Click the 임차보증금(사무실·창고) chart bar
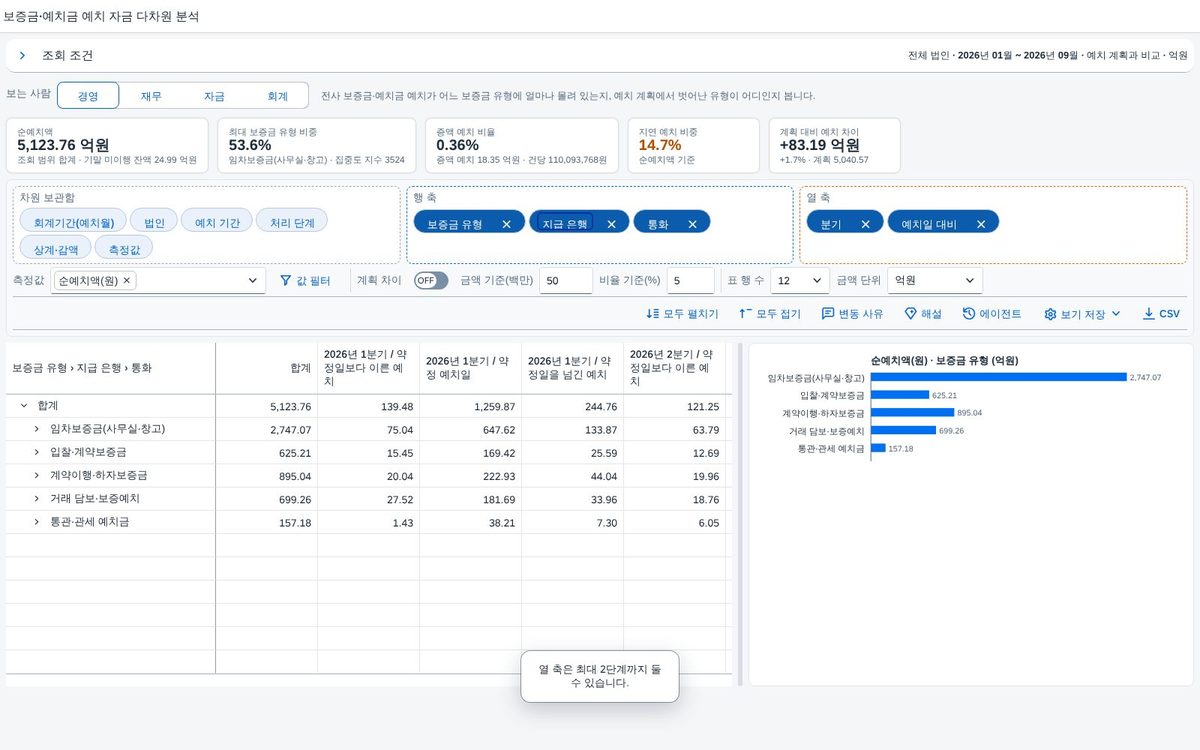The image size is (1200, 750). (x=998, y=377)
